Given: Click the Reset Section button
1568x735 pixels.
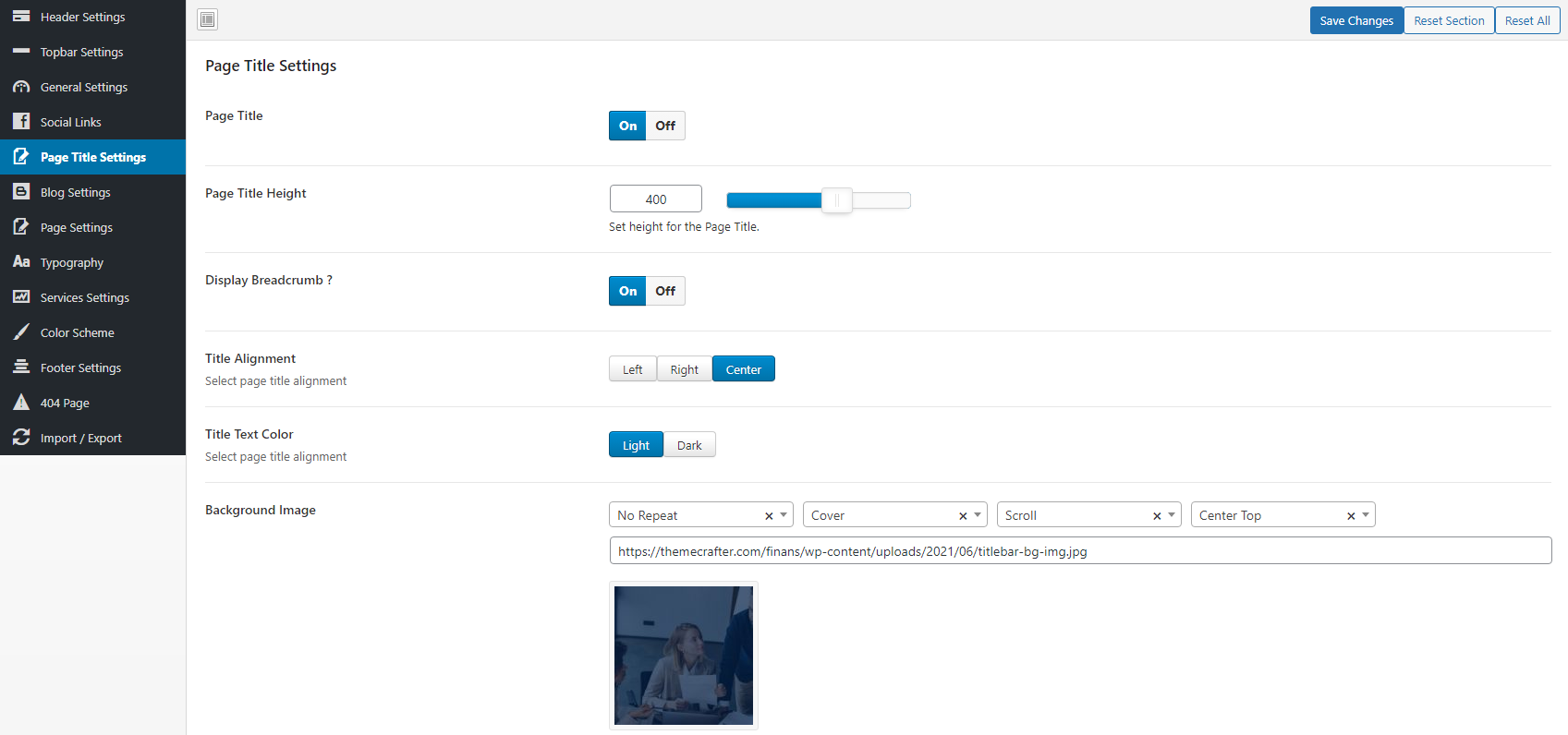Looking at the screenshot, I should tap(1449, 20).
